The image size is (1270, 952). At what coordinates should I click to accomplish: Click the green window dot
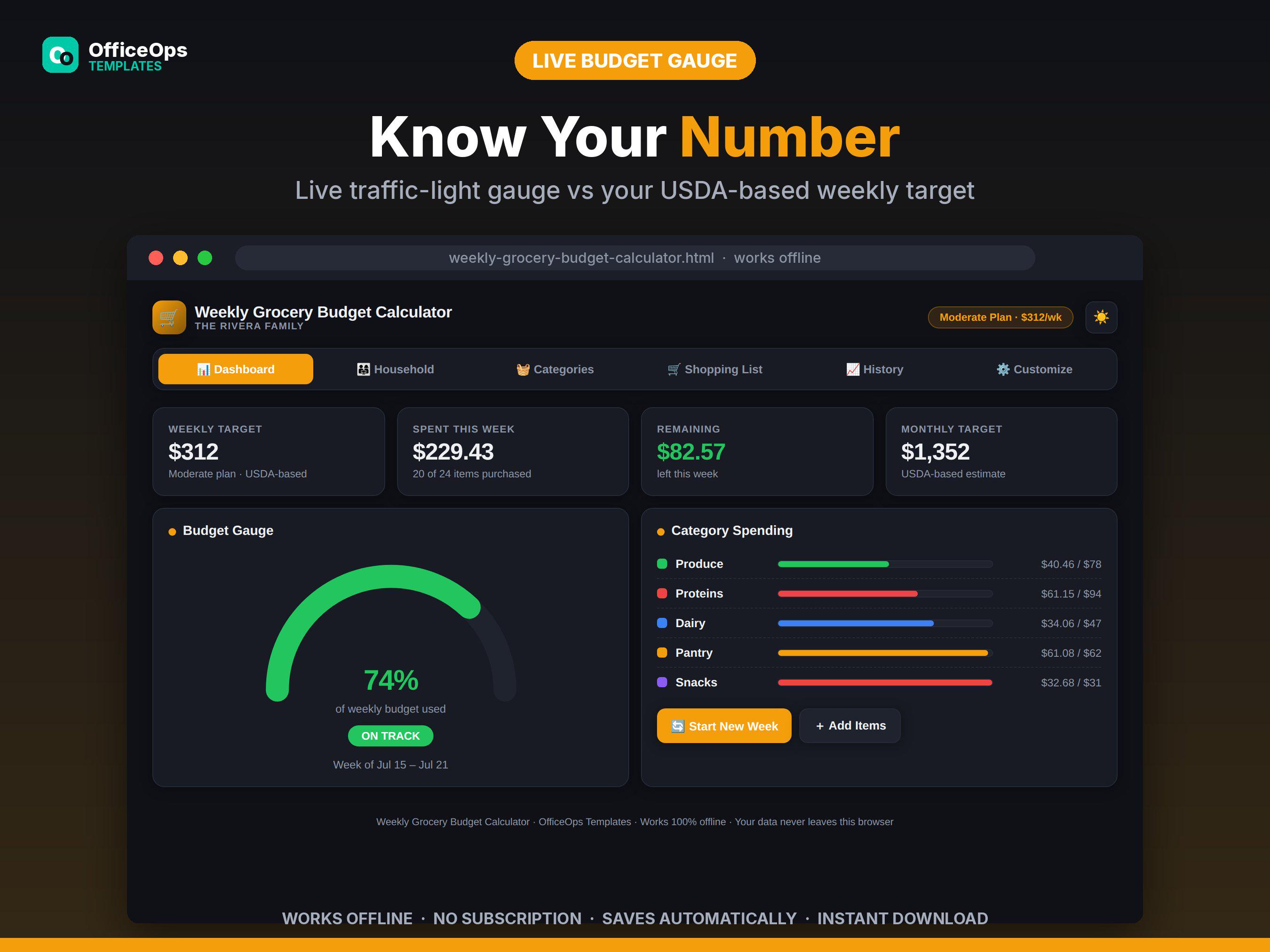(205, 258)
